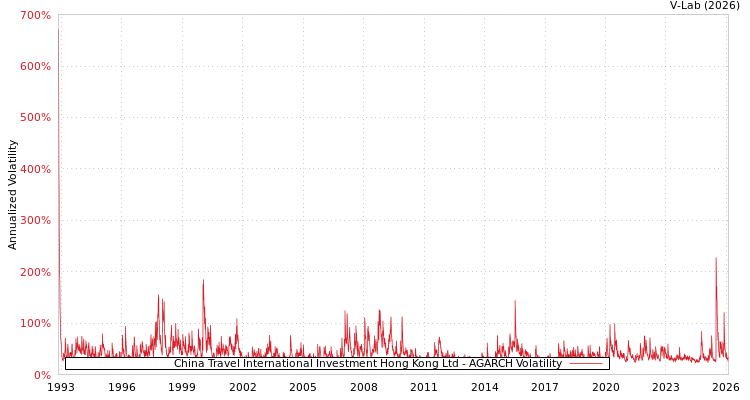Click the 2000 volatility spike peak near 185%

point(203,280)
